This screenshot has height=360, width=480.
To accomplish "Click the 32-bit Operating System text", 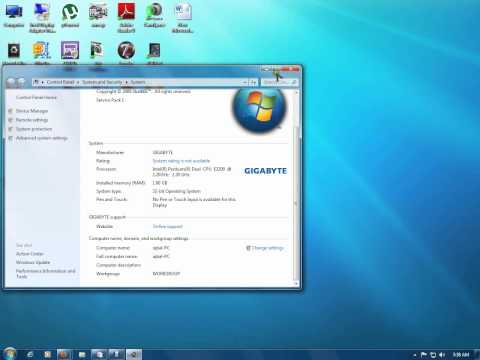I will coord(177,191).
